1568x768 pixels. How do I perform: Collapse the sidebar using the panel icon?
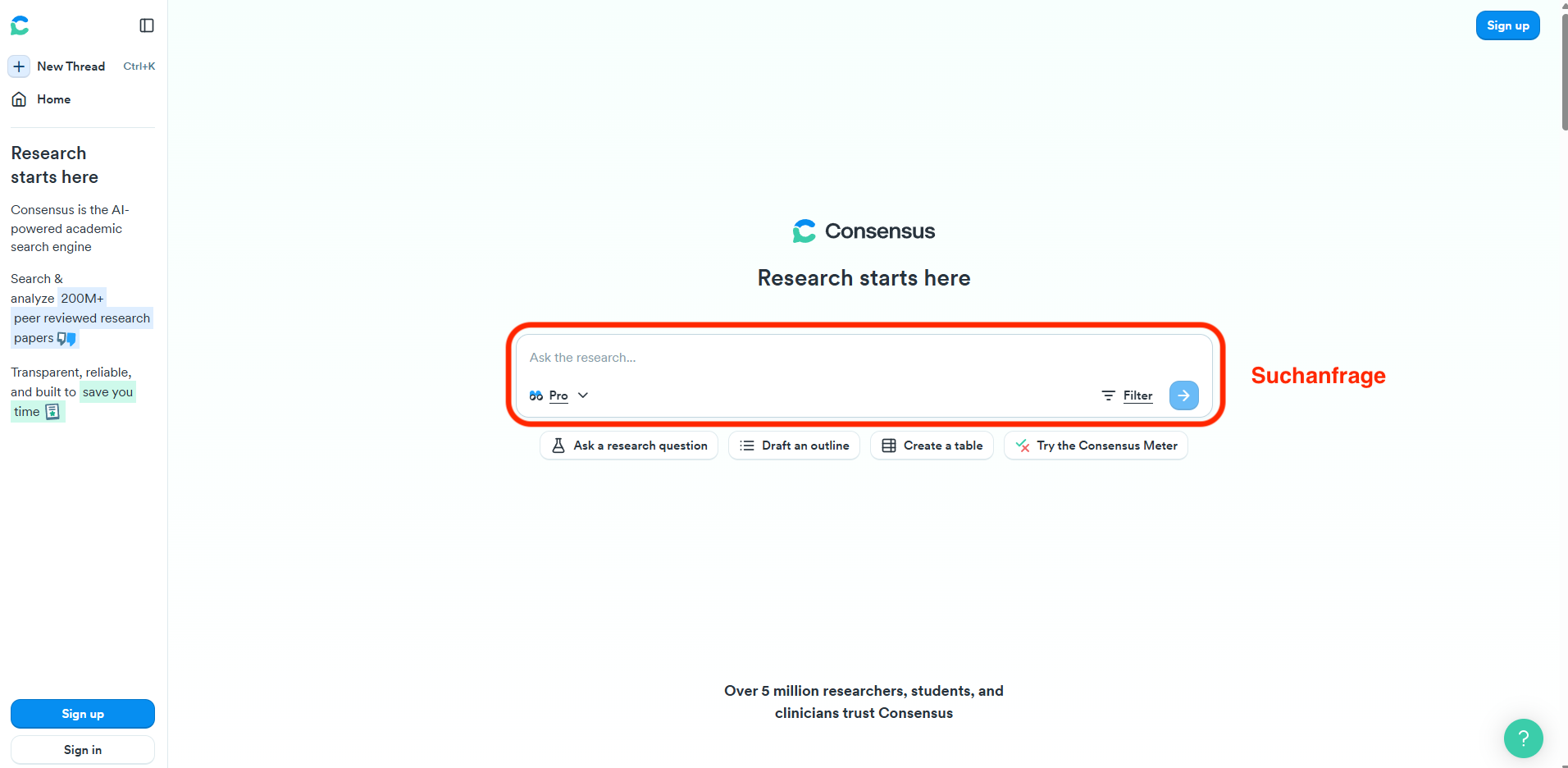coord(147,25)
